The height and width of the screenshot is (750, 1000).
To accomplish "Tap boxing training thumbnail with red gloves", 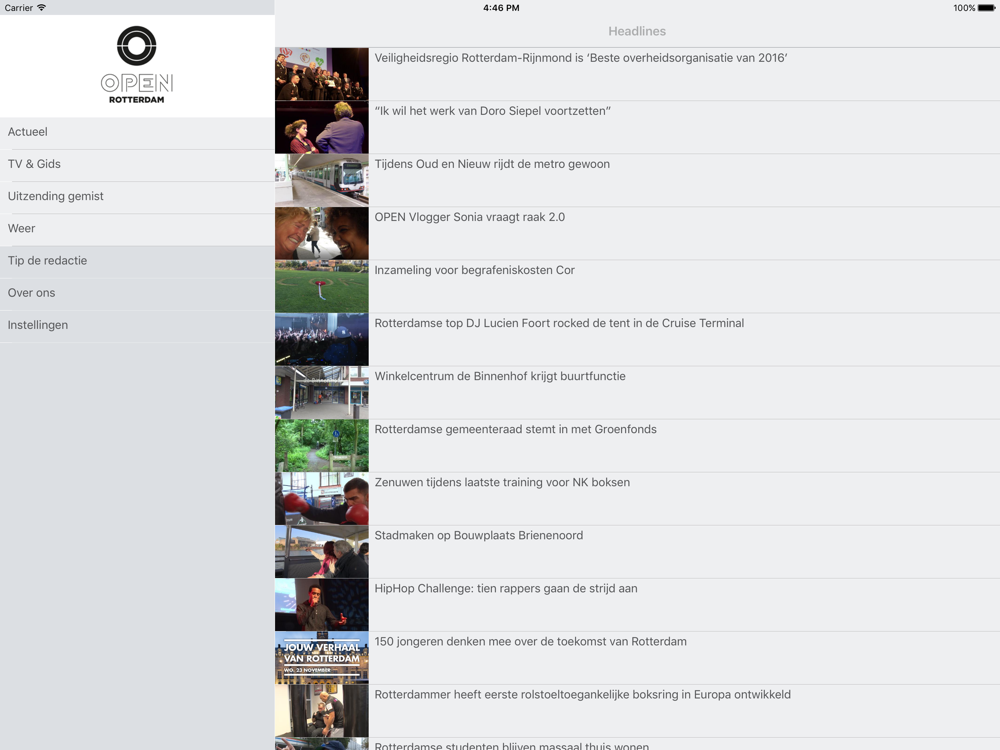I will point(321,499).
